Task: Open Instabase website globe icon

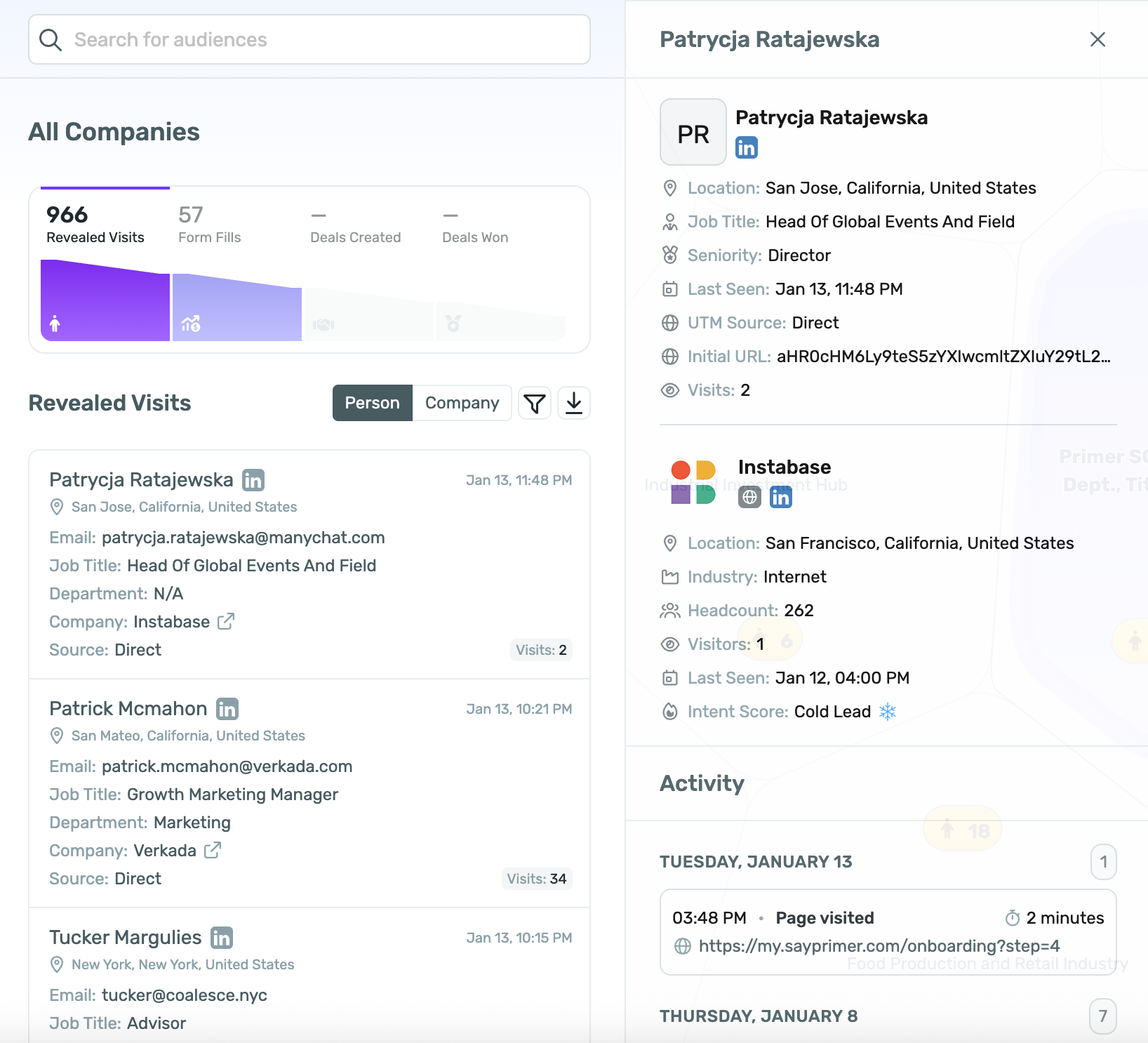Action: tap(749, 498)
